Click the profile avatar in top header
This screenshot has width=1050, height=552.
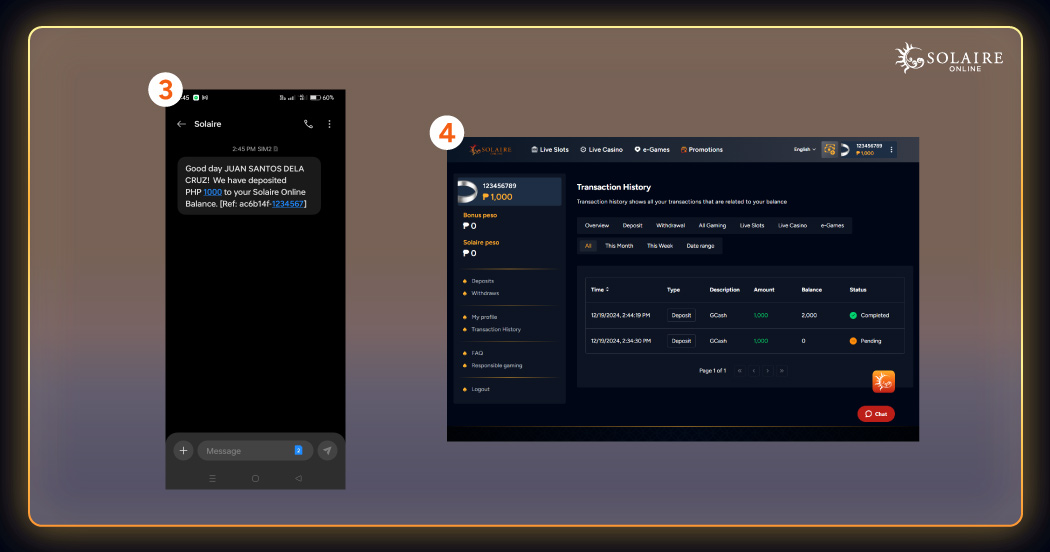[845, 149]
